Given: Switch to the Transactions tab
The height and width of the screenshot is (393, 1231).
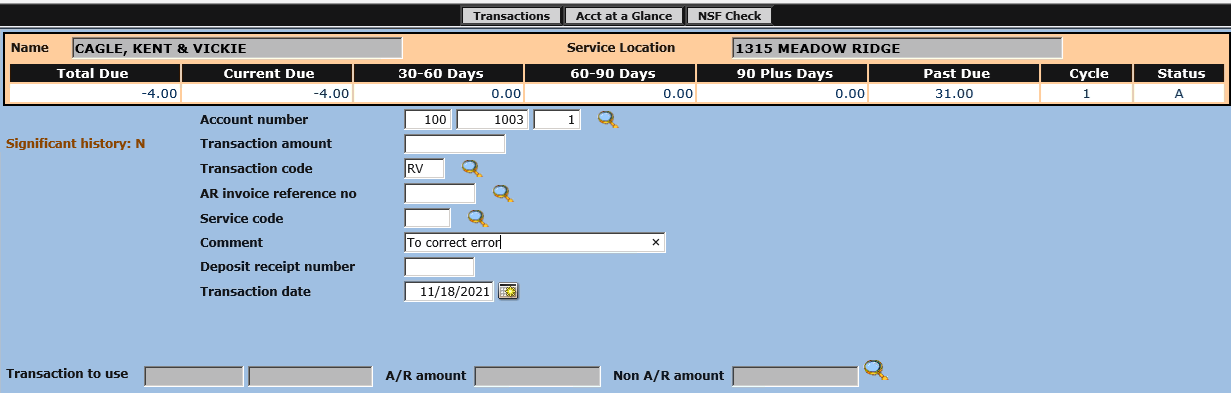Looking at the screenshot, I should [511, 16].
